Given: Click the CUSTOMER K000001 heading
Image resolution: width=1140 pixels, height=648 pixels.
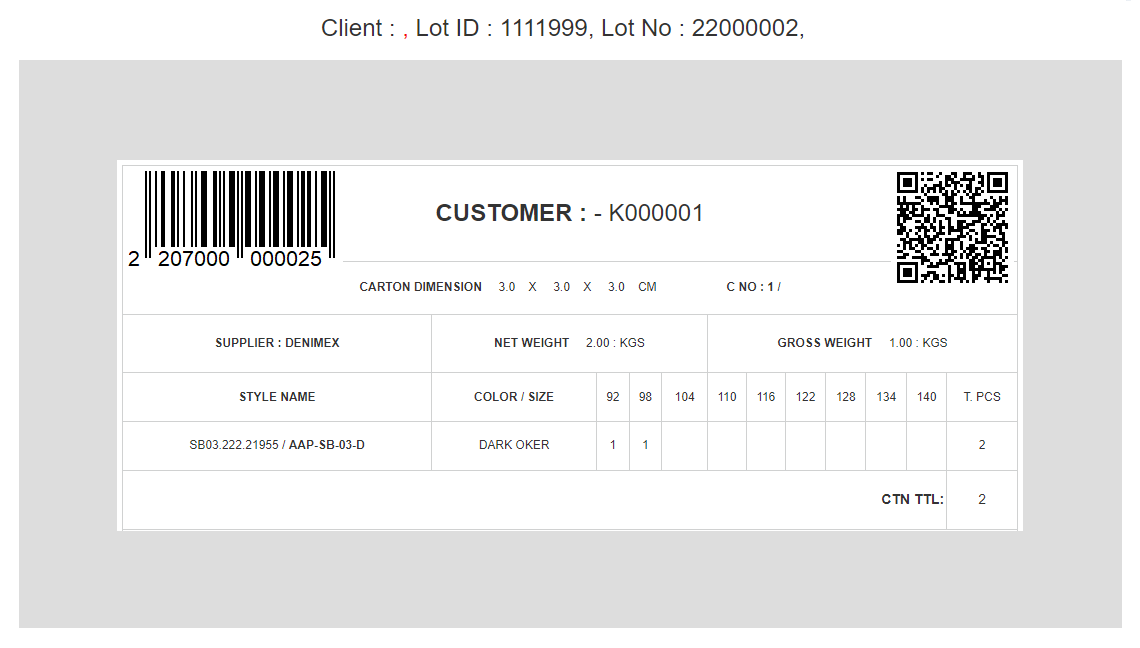Looking at the screenshot, I should (569, 213).
